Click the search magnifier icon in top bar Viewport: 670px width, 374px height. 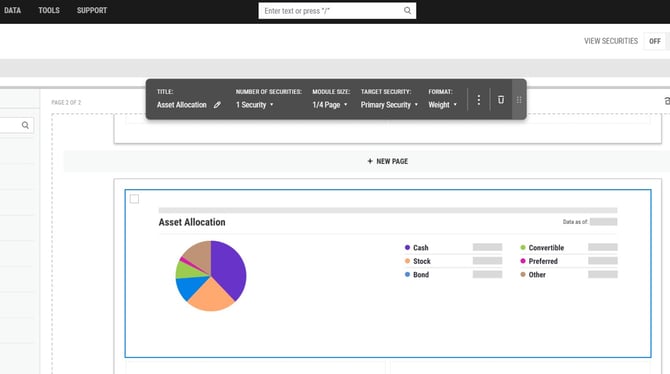(407, 11)
